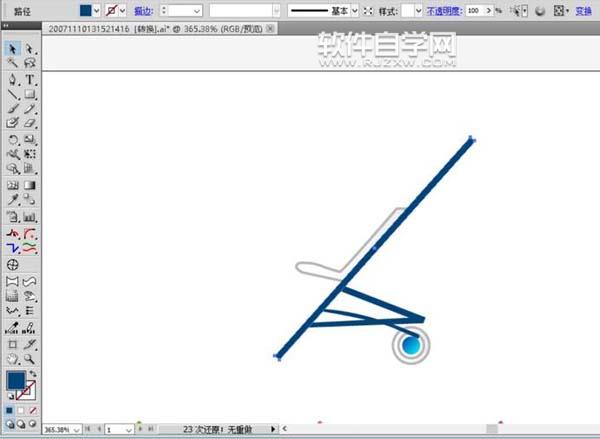Enable Draw Inside mode
Viewport: 600px width, 439px height.
coord(33,424)
